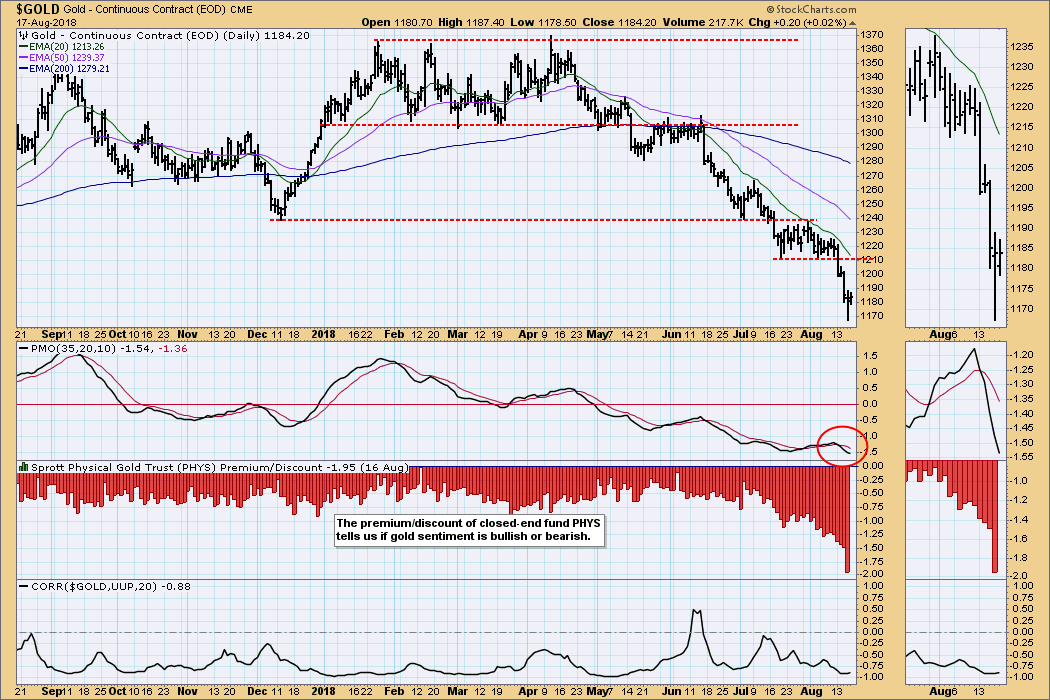Image resolution: width=1050 pixels, height=700 pixels.
Task: Click the PHYS Premium/Discount -1.95 (16 Aug) label
Action: tap(219, 467)
